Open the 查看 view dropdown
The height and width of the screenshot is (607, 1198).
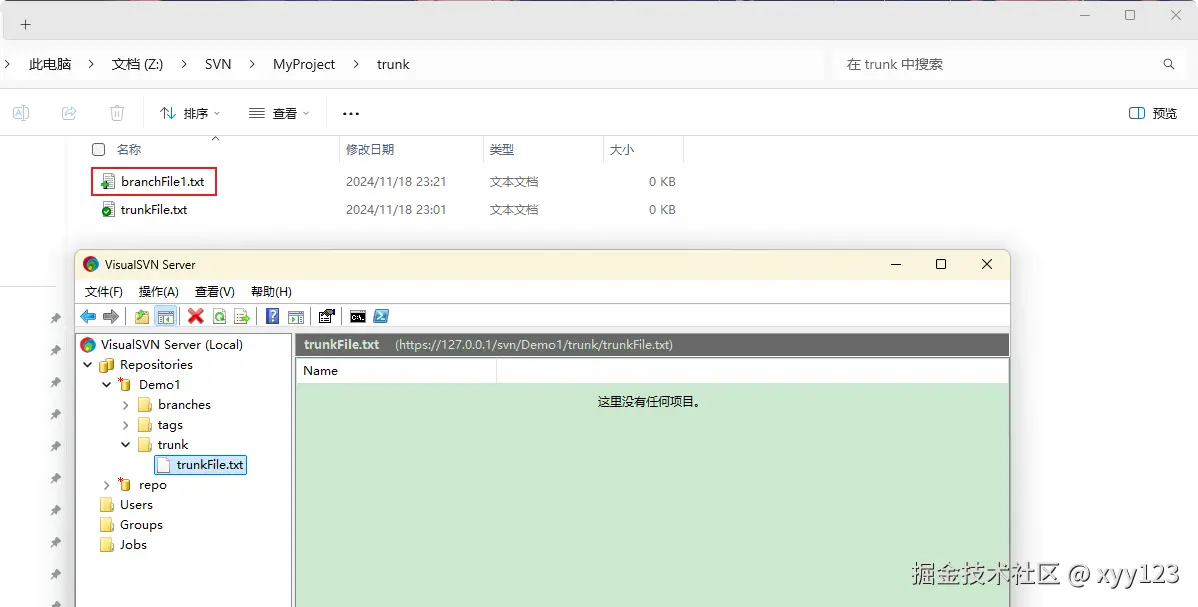(279, 113)
